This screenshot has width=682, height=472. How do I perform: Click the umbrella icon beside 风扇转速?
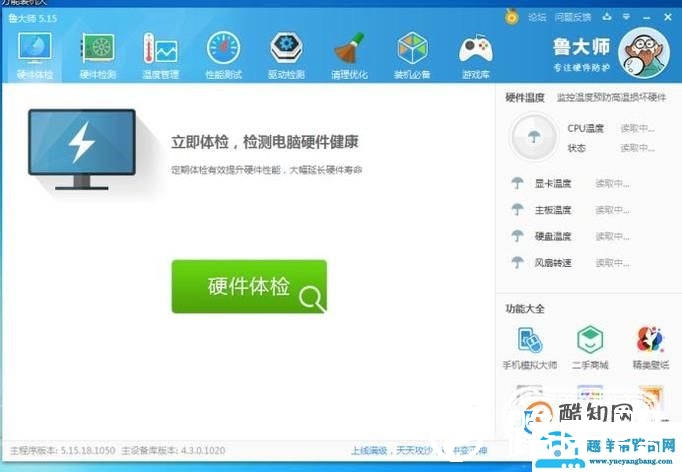coord(517,262)
